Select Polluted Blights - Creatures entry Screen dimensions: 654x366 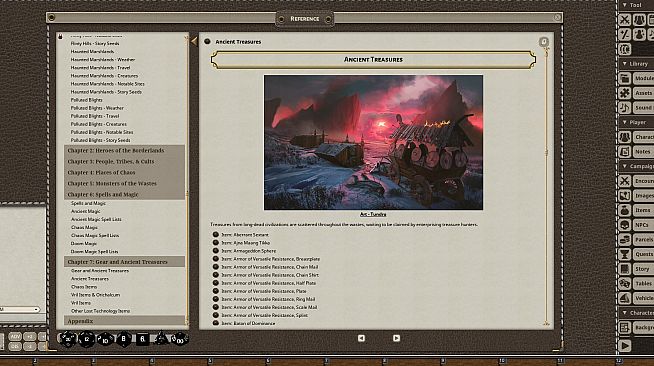pyautogui.click(x=98, y=124)
